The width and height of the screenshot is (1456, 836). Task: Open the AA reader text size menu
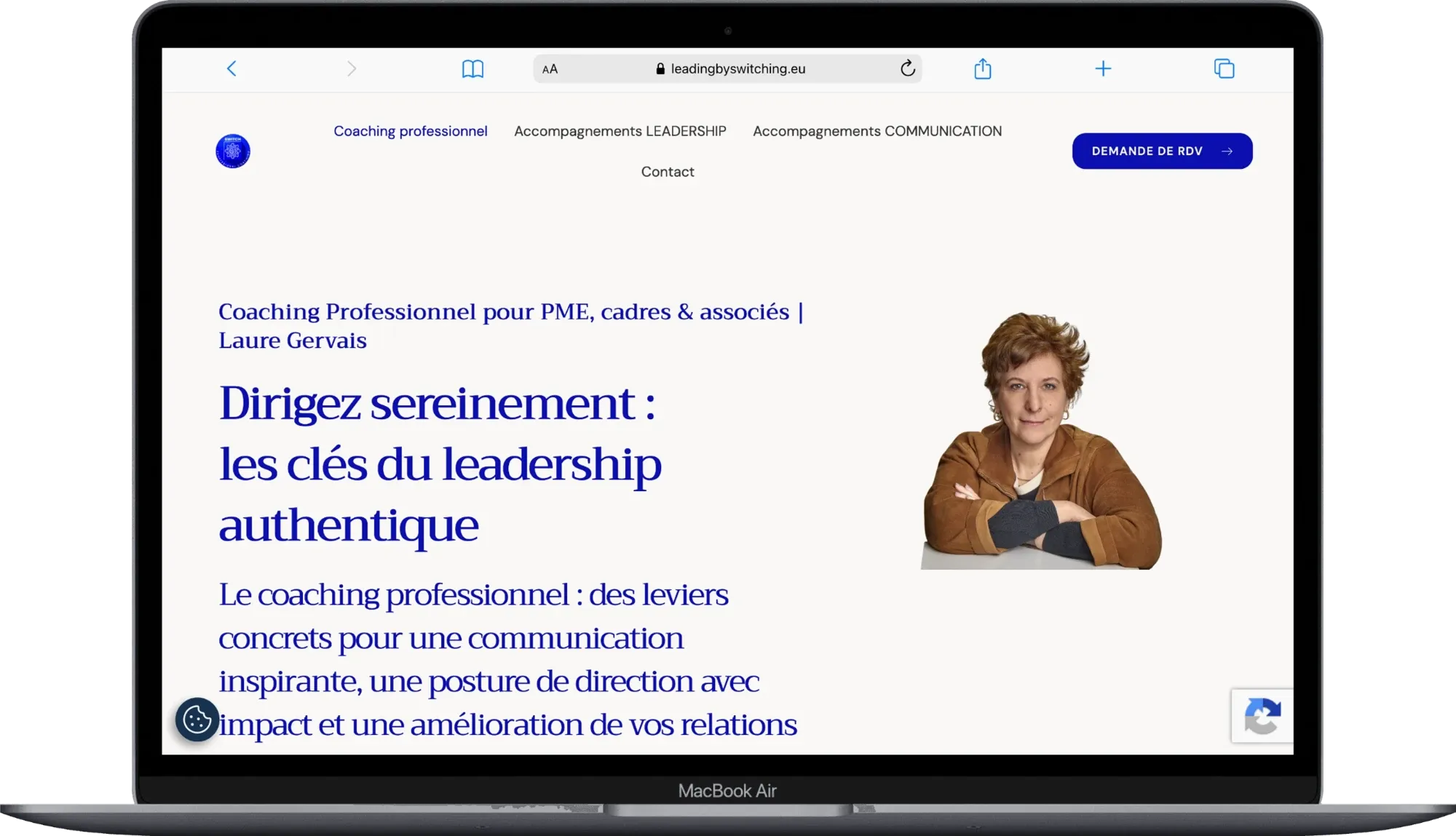(x=550, y=69)
